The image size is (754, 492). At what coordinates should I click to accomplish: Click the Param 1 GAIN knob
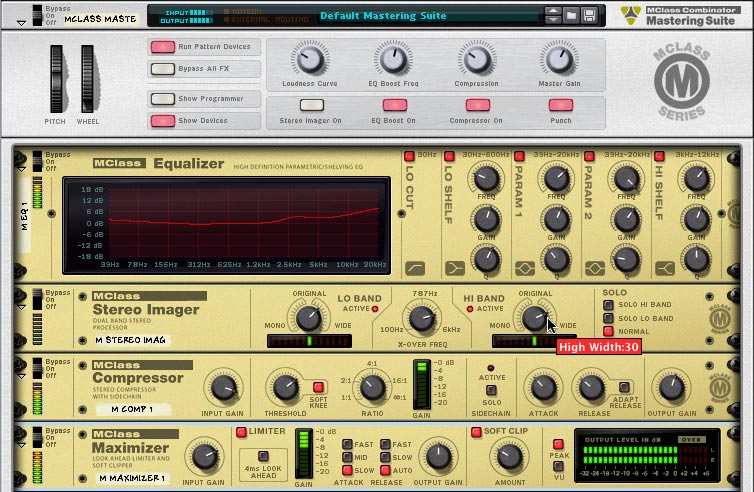pyautogui.click(x=556, y=220)
